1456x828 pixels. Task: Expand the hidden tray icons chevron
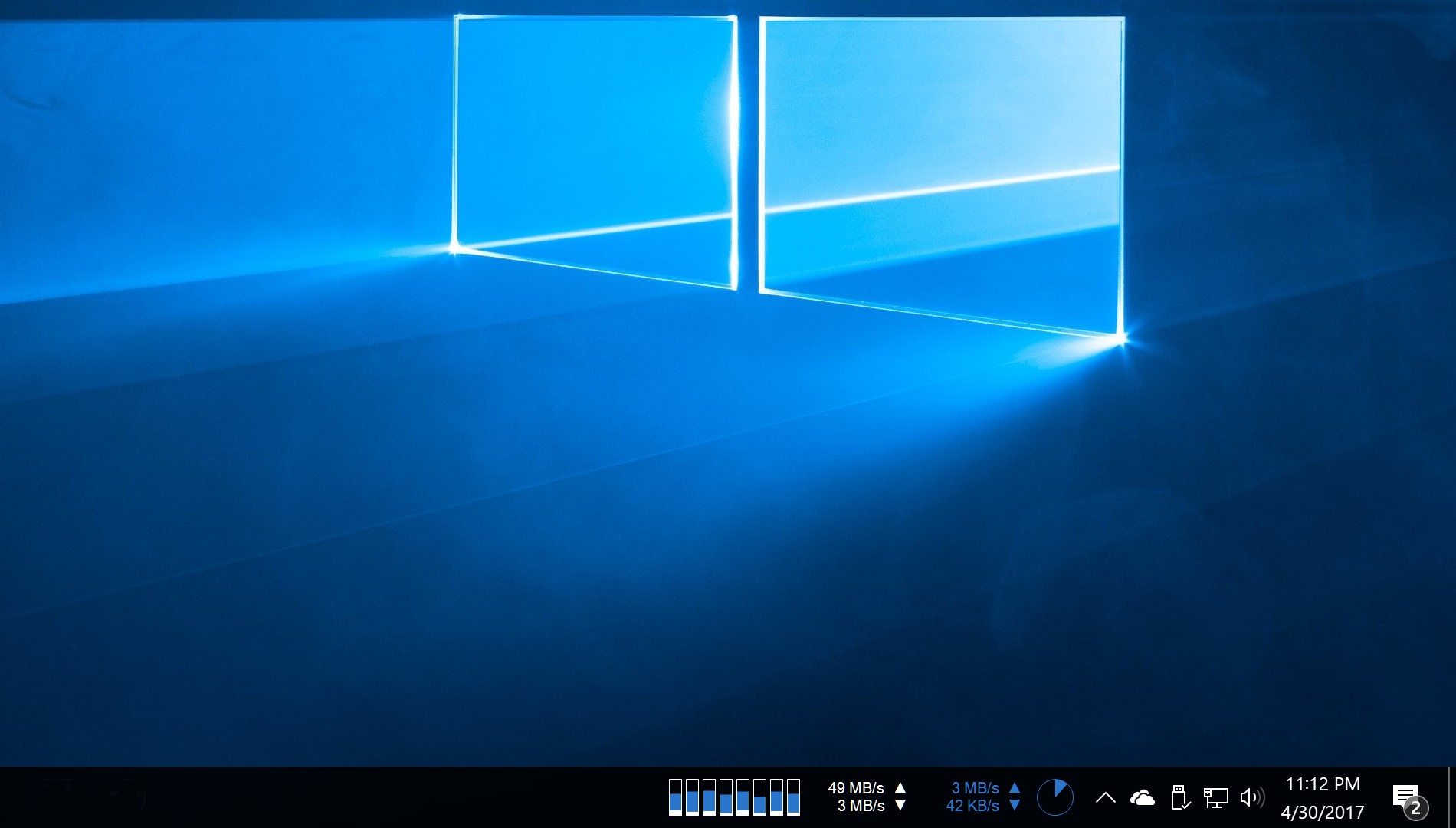(x=1105, y=797)
